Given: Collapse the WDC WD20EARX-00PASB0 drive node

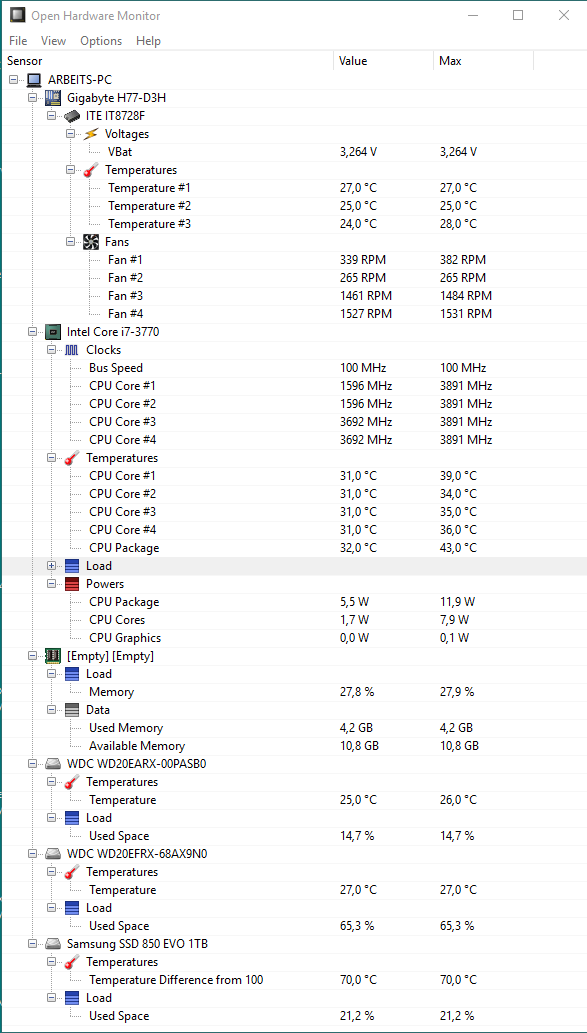Looking at the screenshot, I should point(32,764).
